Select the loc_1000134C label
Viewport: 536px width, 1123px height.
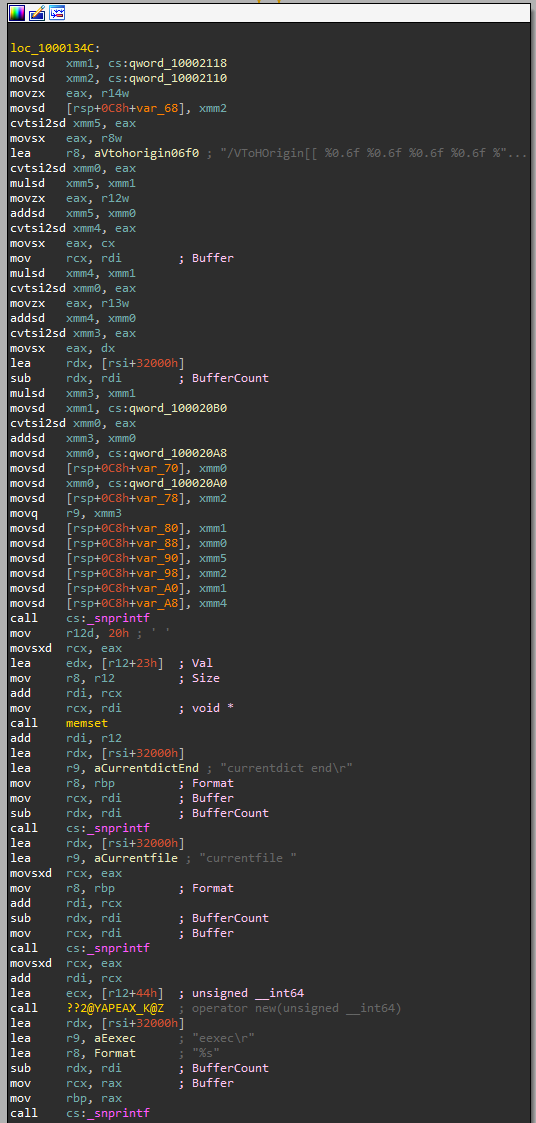tap(55, 49)
